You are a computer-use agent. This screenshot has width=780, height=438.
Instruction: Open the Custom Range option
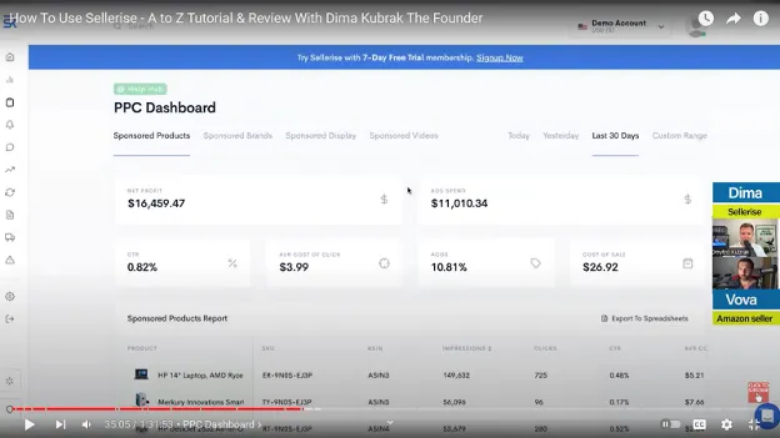pos(680,135)
